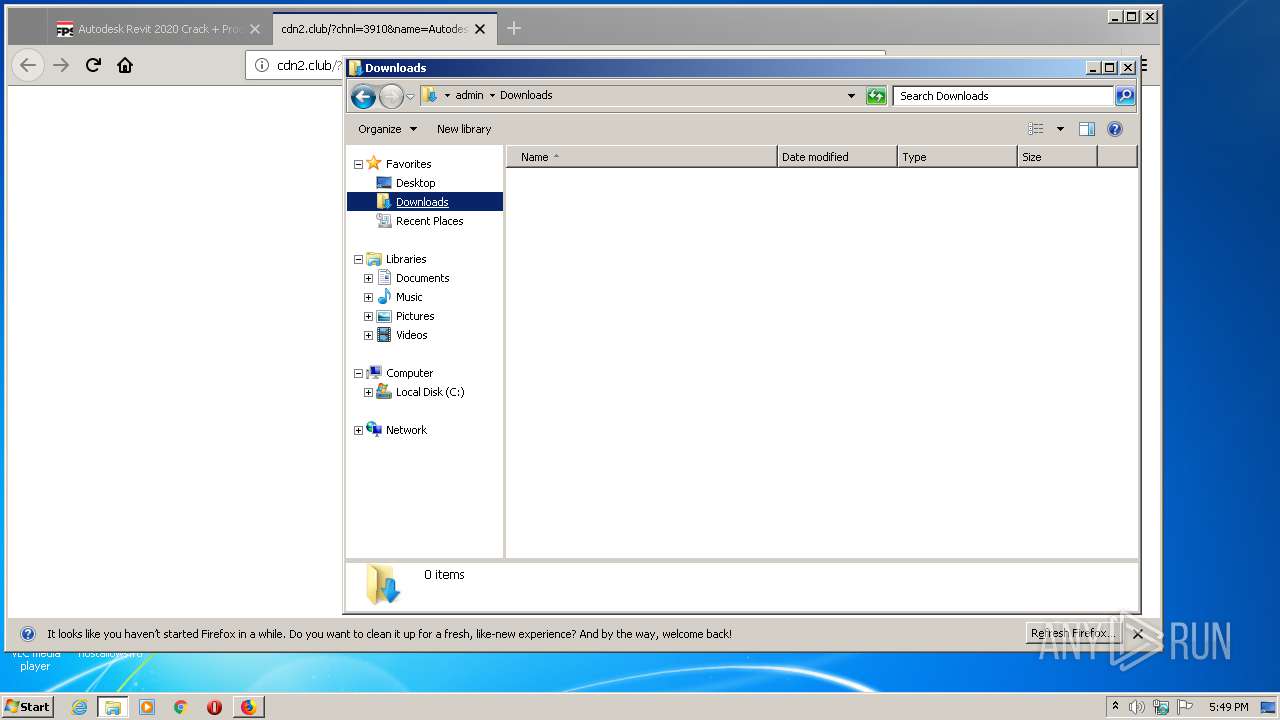Image resolution: width=1280 pixels, height=720 pixels.
Task: Click the Explorer help question mark icon
Action: point(1115,129)
